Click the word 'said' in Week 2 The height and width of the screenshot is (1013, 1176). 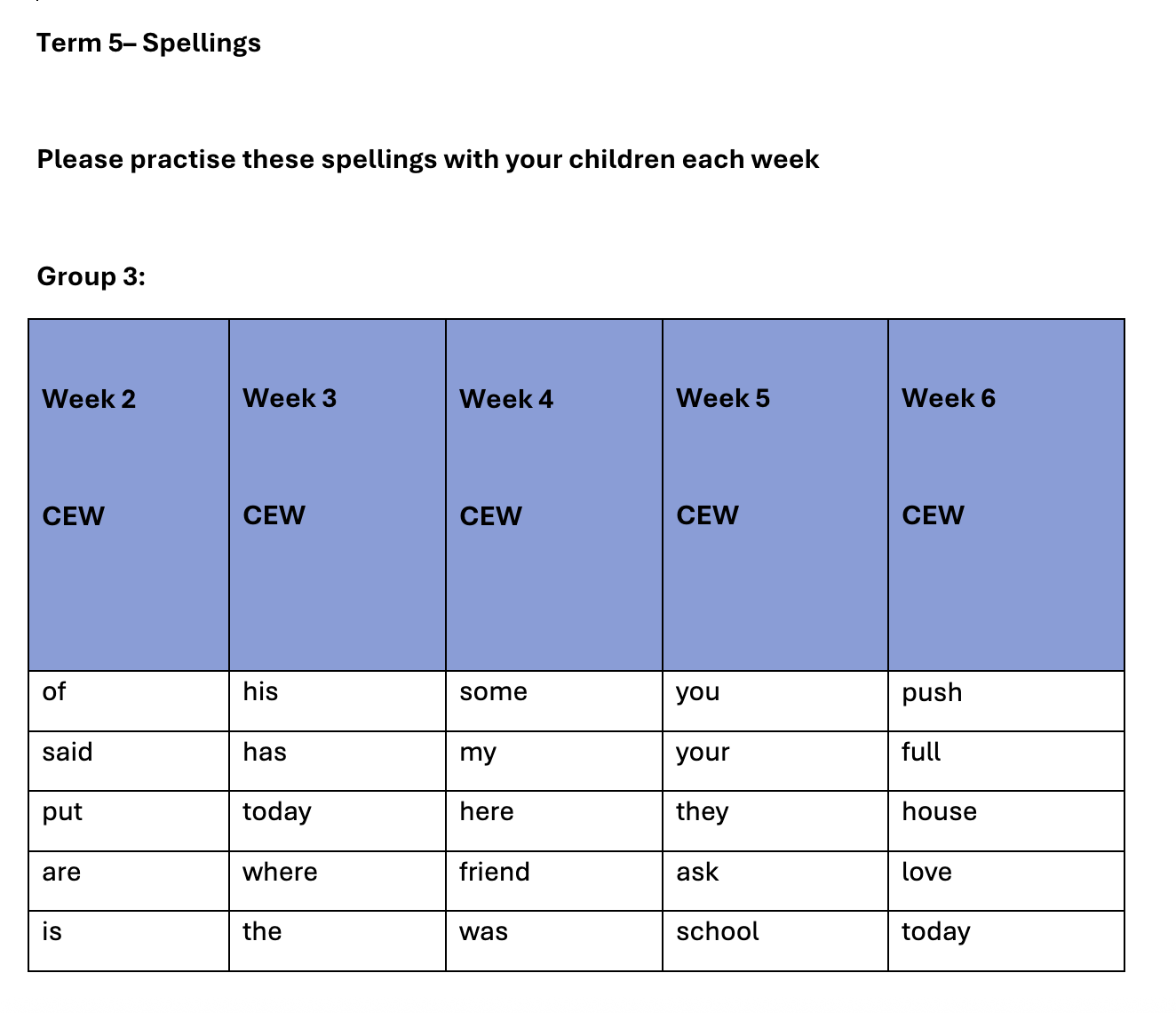pos(68,753)
